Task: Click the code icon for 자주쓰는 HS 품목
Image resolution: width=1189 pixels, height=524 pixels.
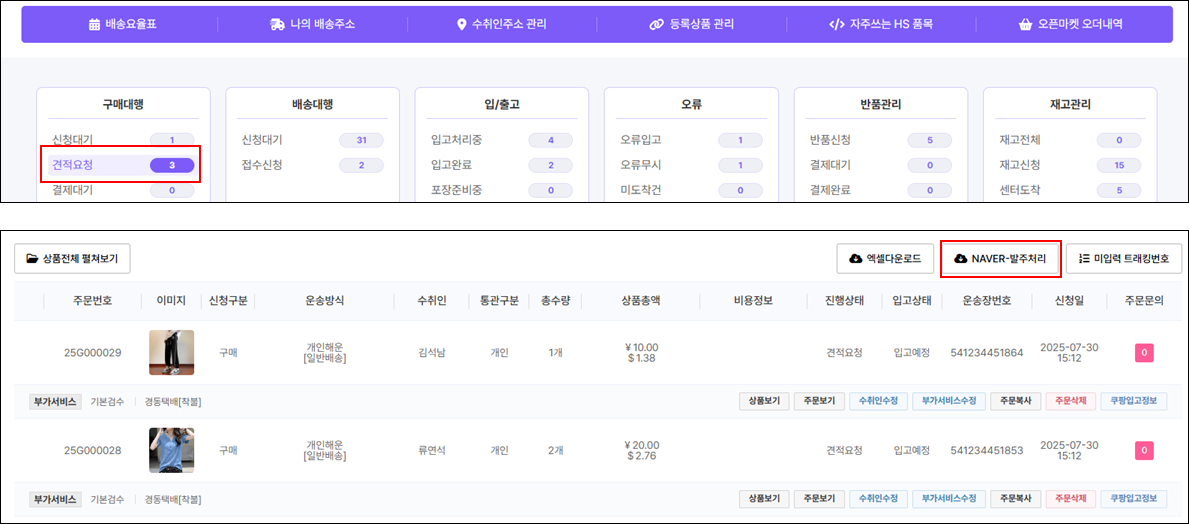Action: coord(837,24)
